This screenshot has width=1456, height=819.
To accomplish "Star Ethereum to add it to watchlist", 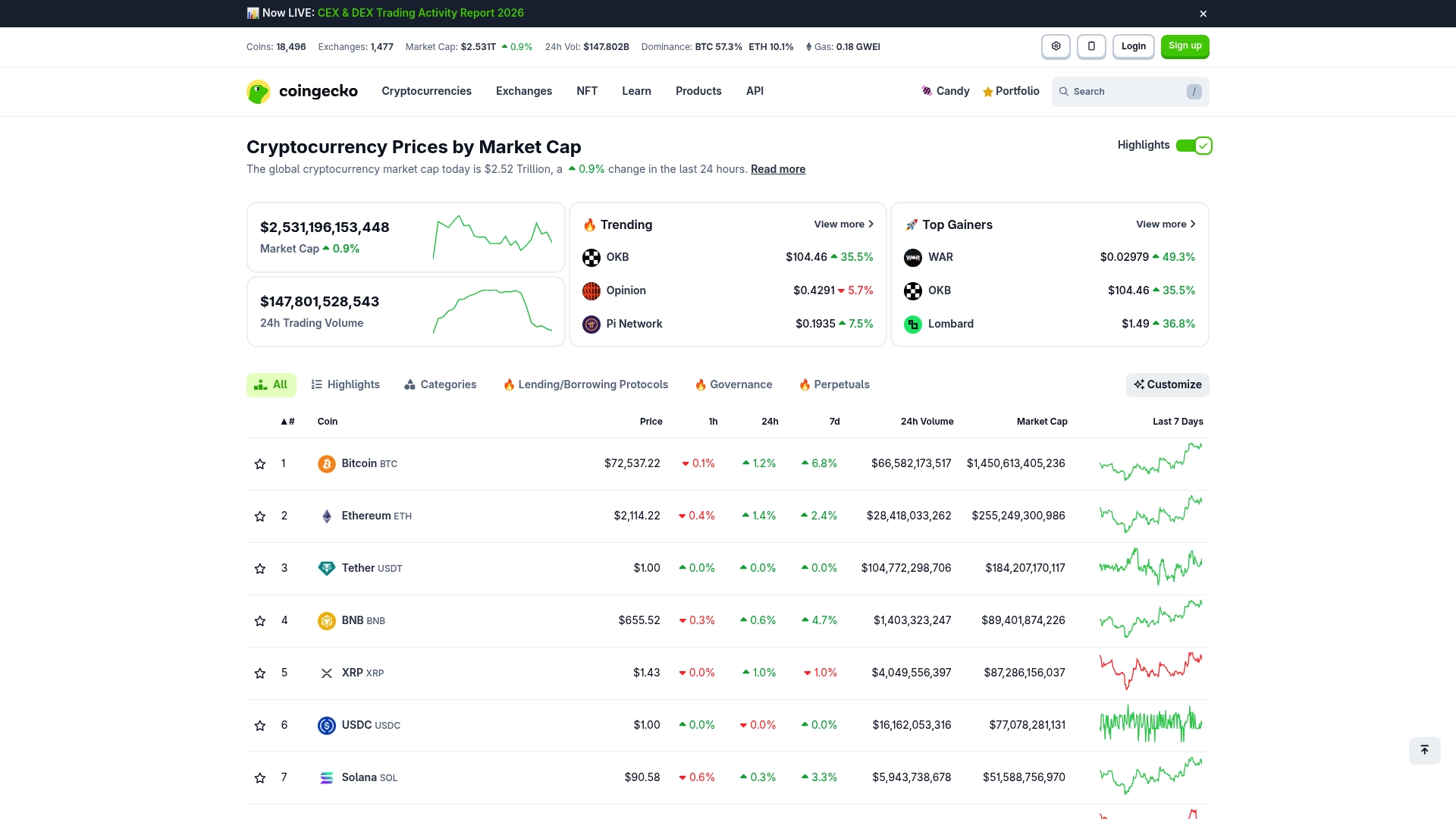I will point(260,516).
